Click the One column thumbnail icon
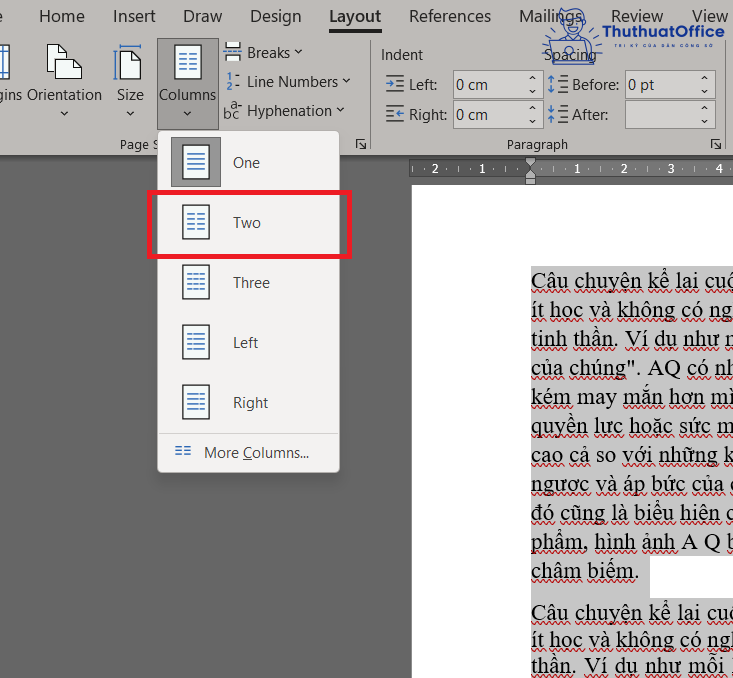The width and height of the screenshot is (733, 678). (x=196, y=162)
